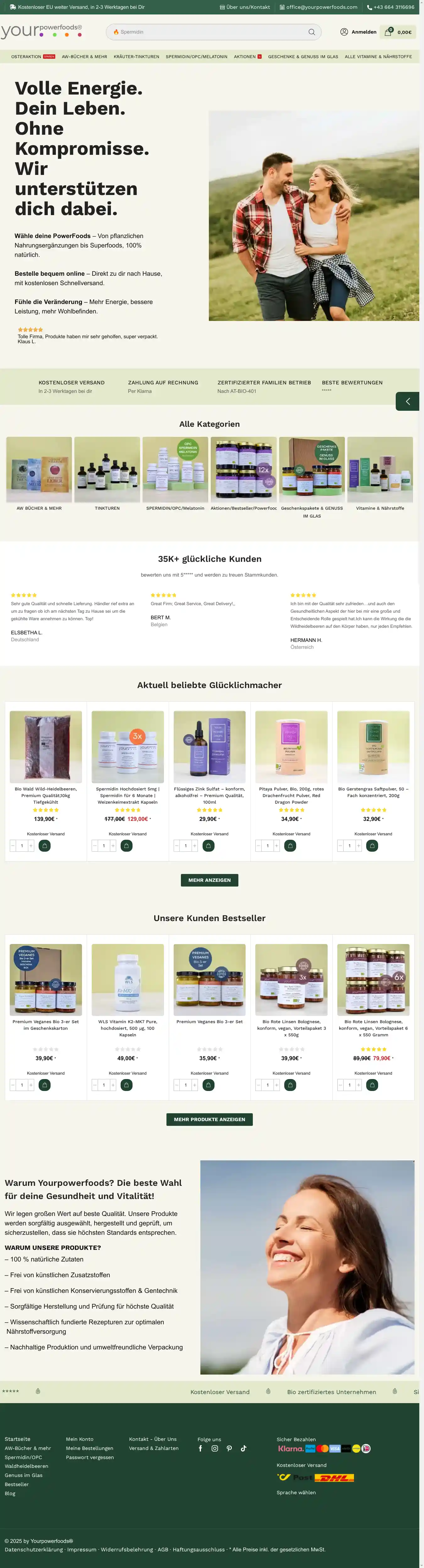Decrease quantity of Pitaya Pulver product

pos(258,845)
